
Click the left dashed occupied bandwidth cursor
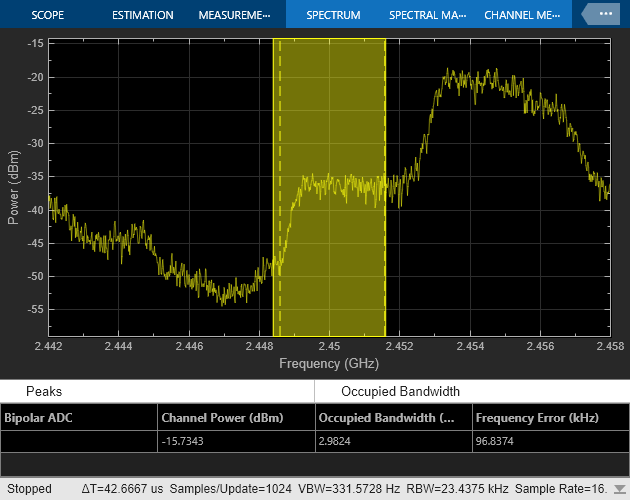[280, 200]
